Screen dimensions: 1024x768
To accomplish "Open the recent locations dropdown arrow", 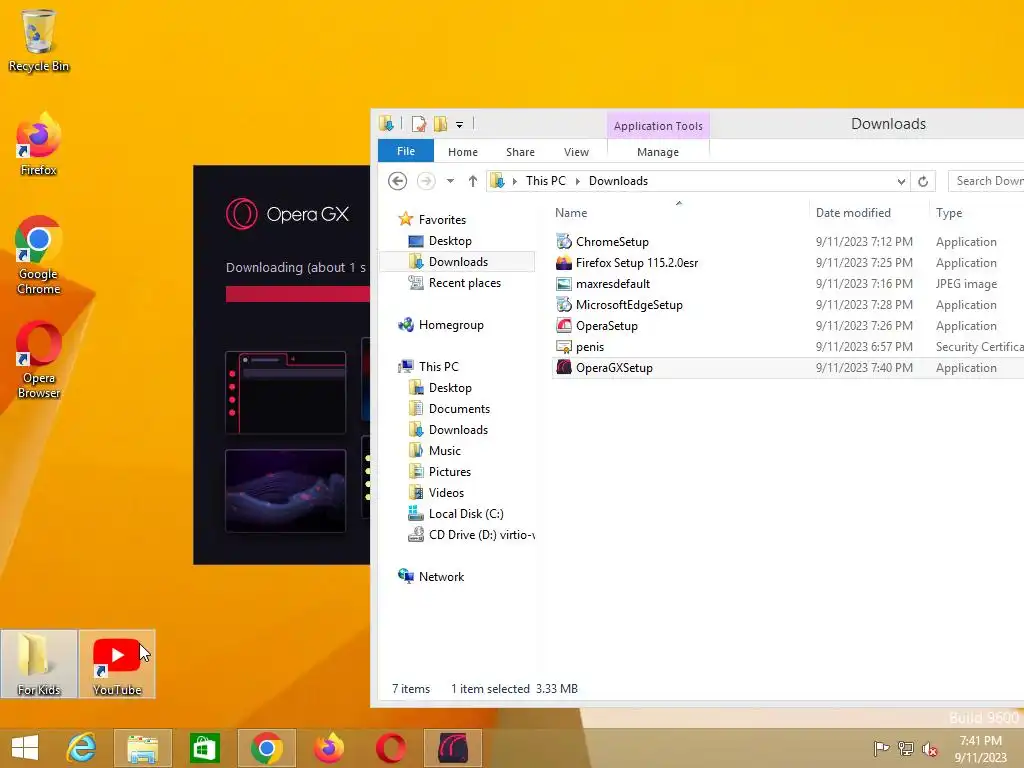I will 450,181.
